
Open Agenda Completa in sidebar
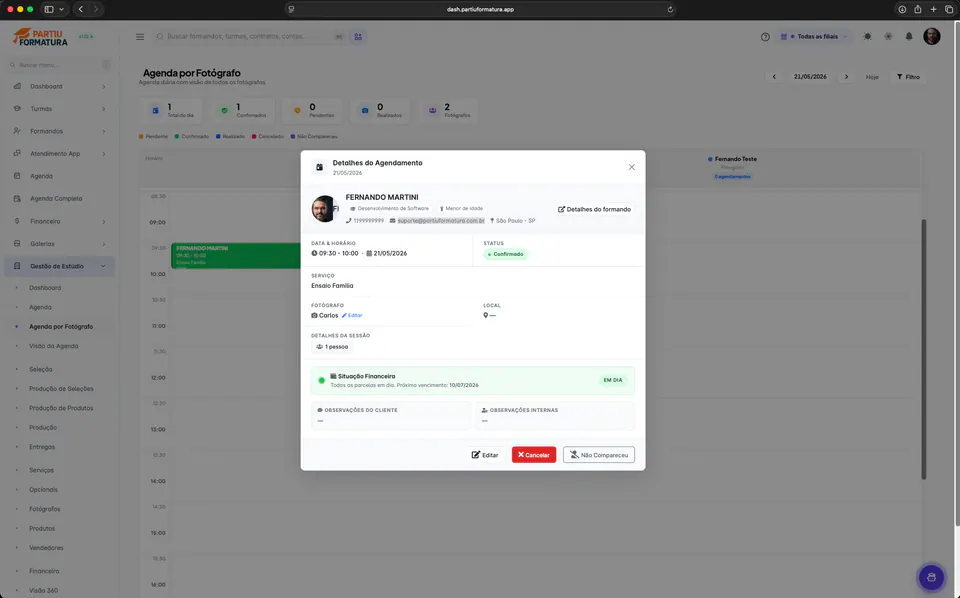[59, 199]
